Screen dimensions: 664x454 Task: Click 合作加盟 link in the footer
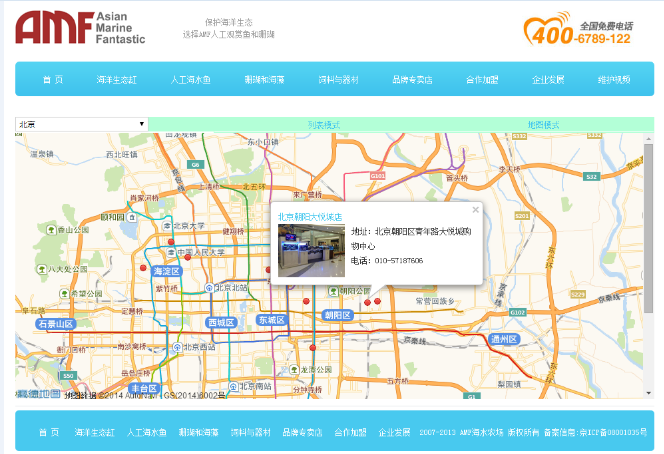(350, 432)
